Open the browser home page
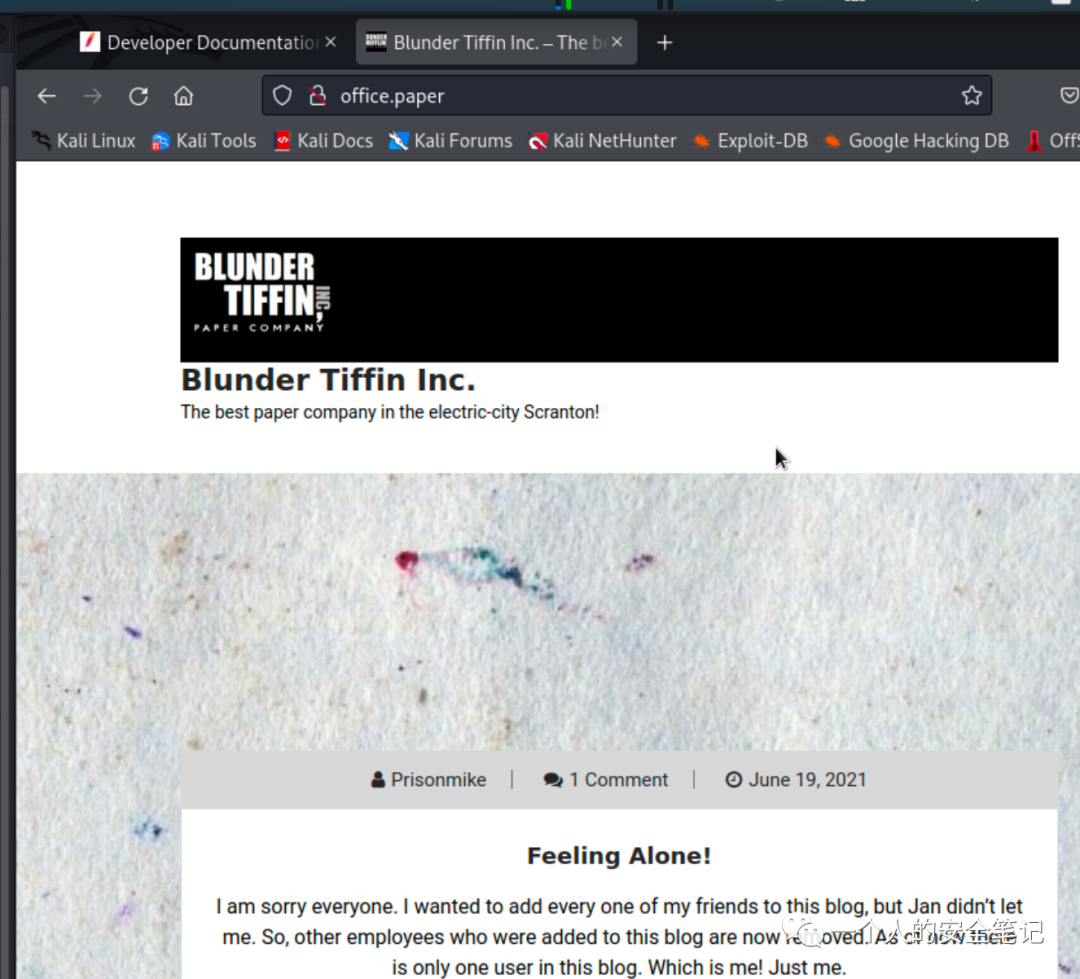The width and height of the screenshot is (1080, 979). click(183, 96)
